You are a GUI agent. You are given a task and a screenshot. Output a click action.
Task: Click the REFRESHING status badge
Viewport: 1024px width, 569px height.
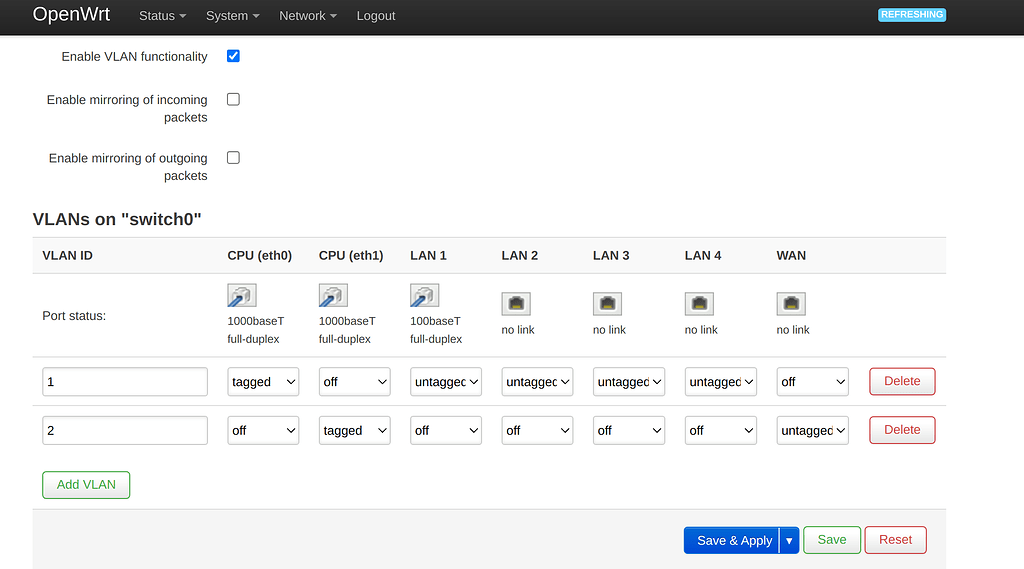pos(911,15)
